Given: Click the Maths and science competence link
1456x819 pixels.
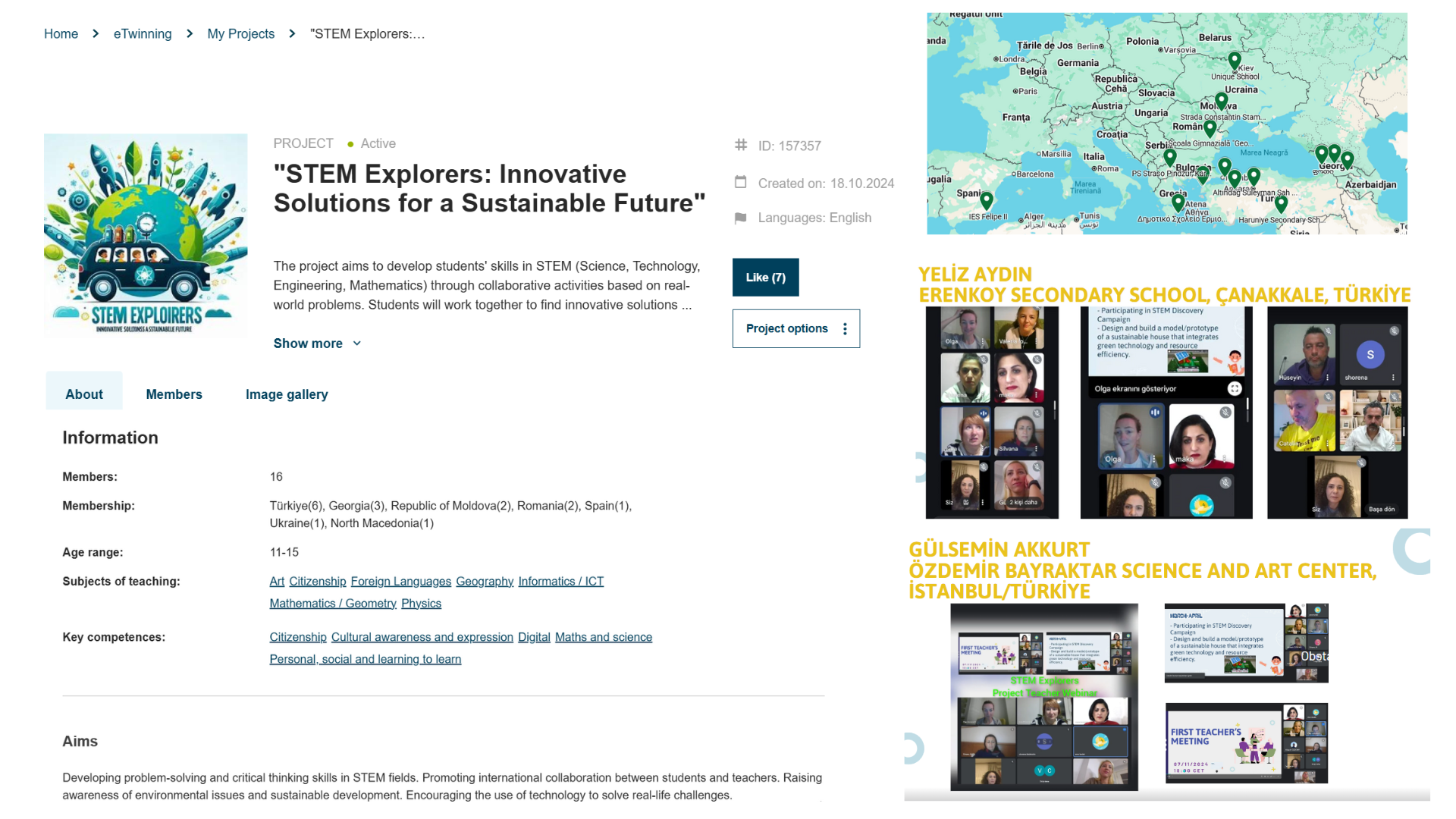Looking at the screenshot, I should coord(603,638).
